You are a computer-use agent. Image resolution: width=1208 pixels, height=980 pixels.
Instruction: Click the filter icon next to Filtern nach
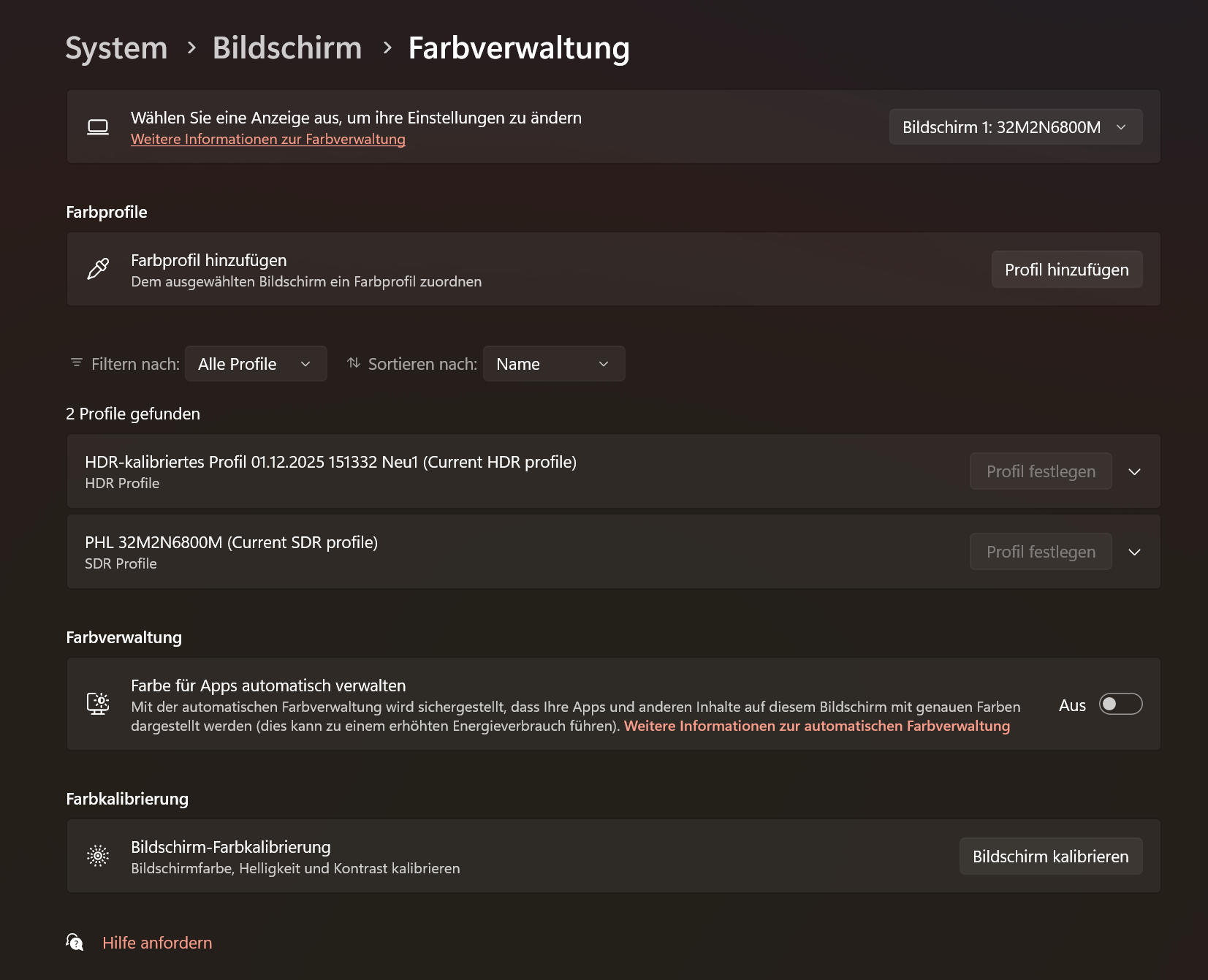point(76,362)
